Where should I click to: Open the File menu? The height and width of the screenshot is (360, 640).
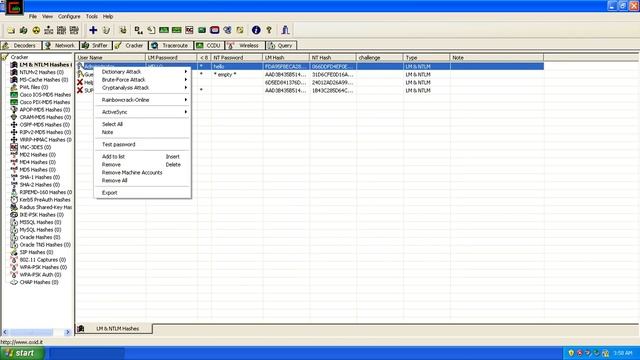pos(33,16)
